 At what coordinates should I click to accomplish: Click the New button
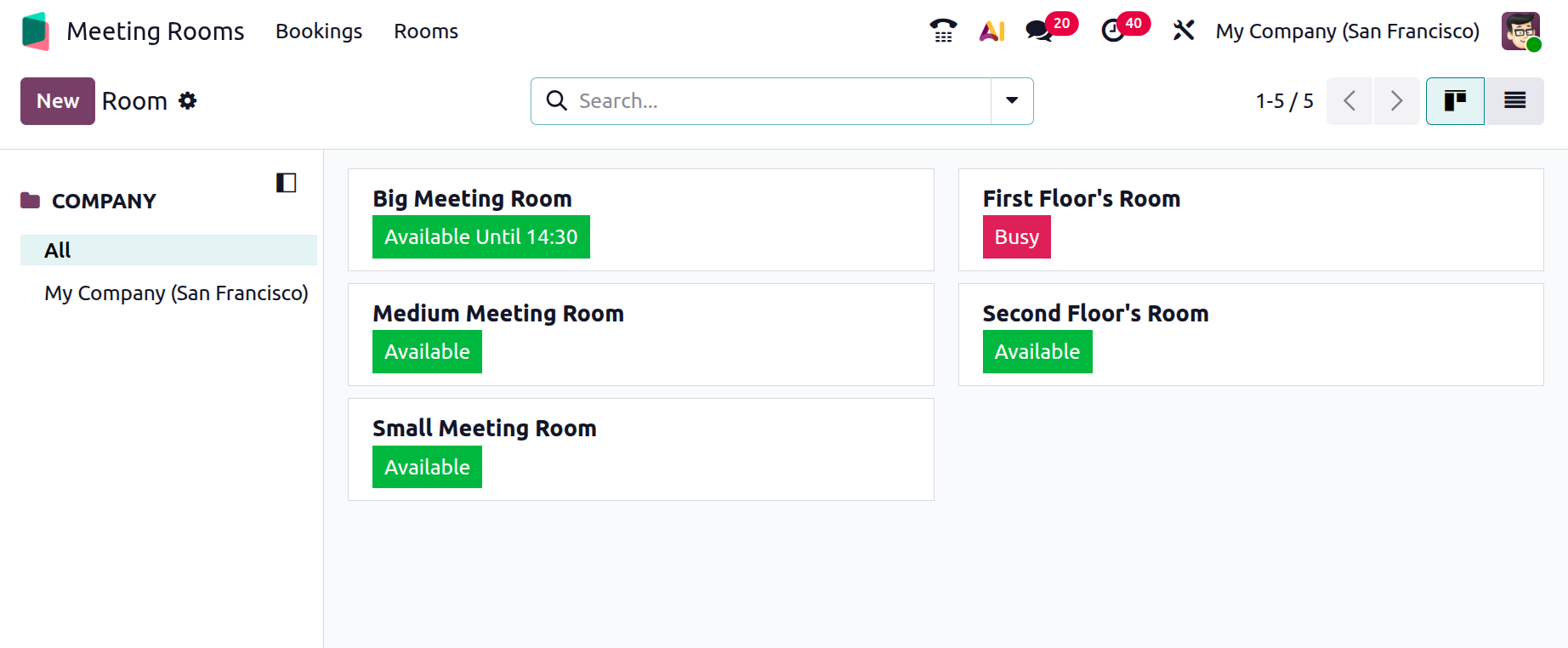[58, 101]
